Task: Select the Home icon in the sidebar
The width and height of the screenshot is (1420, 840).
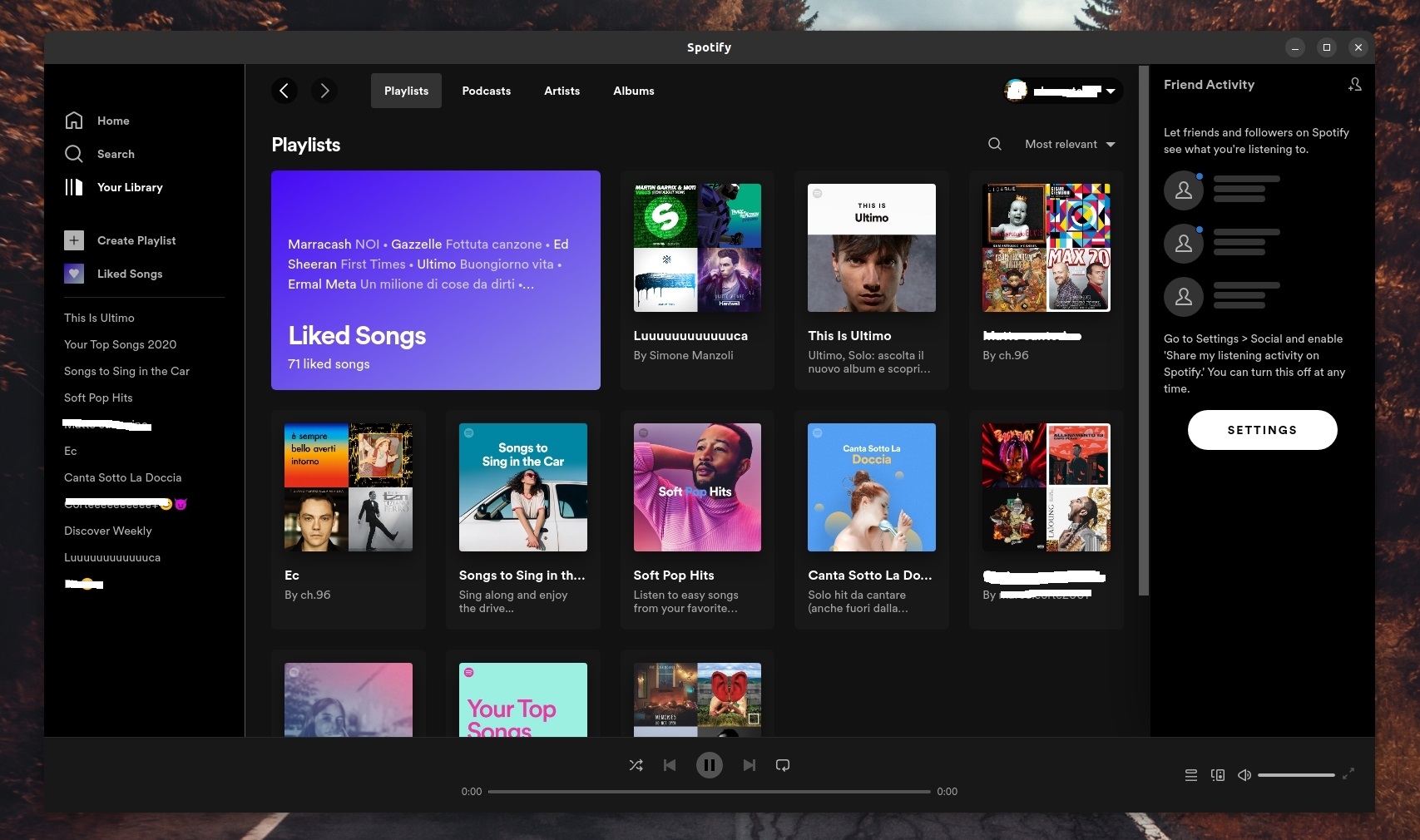Action: point(73,120)
